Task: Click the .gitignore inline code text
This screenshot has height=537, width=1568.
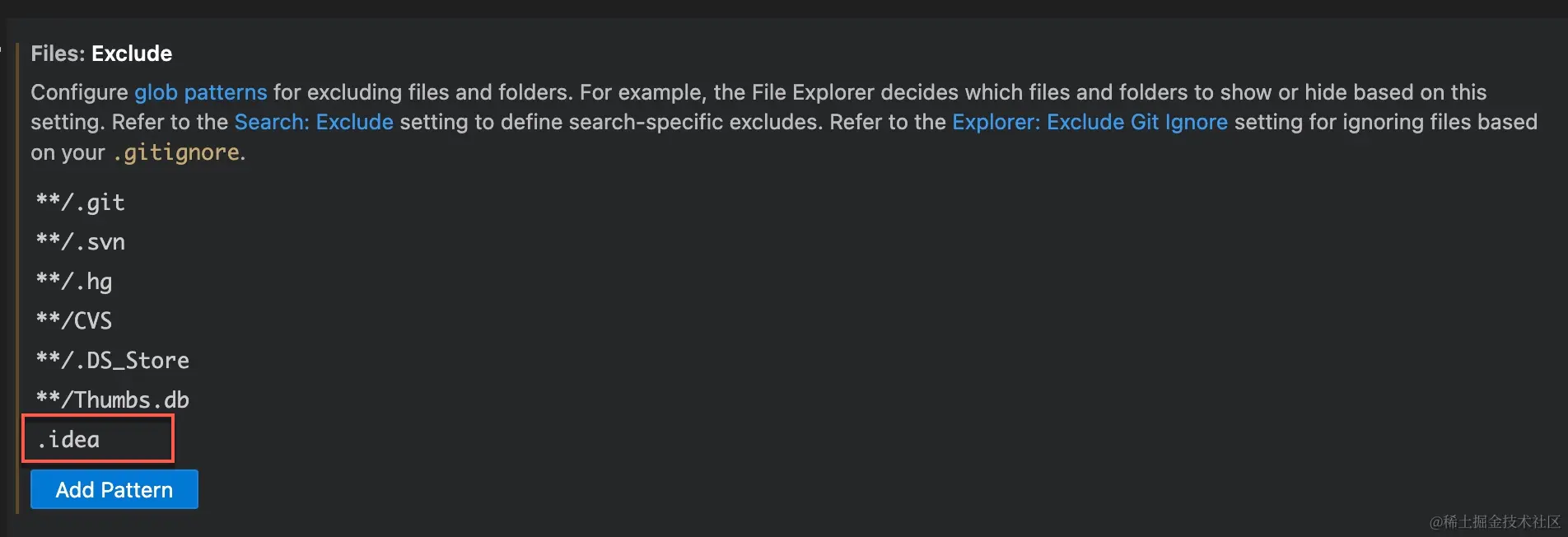Action: point(176,152)
